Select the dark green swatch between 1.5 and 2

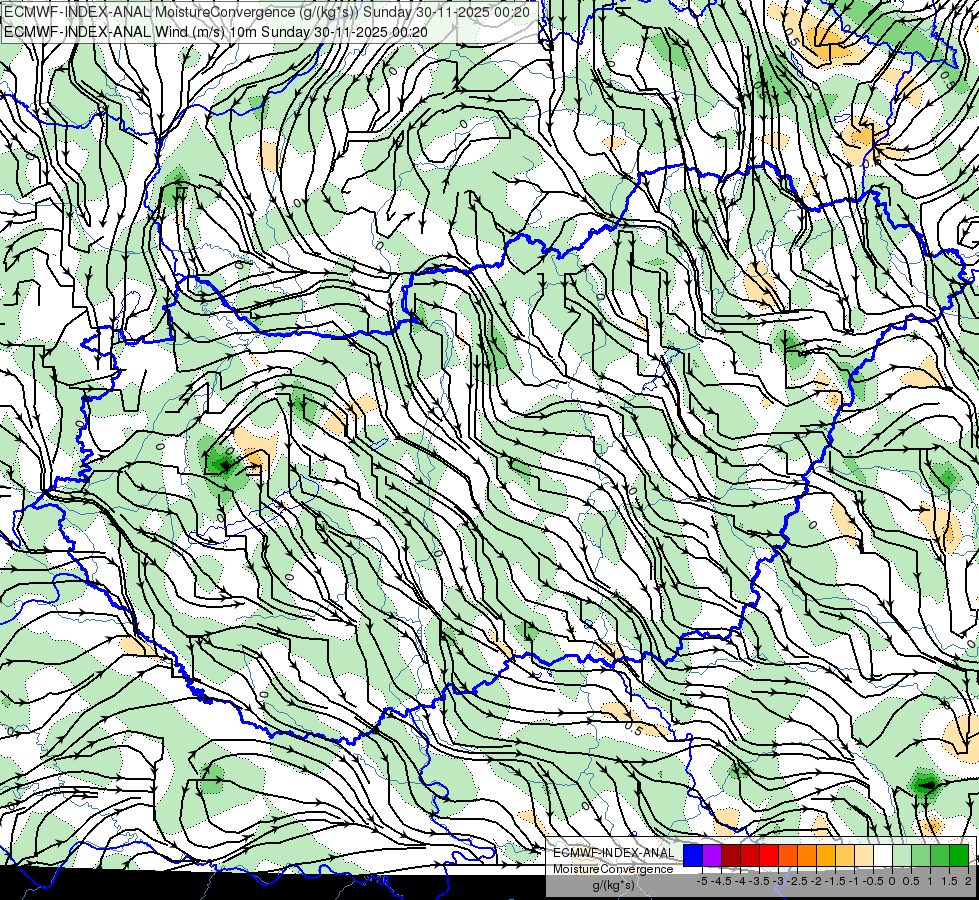959,855
